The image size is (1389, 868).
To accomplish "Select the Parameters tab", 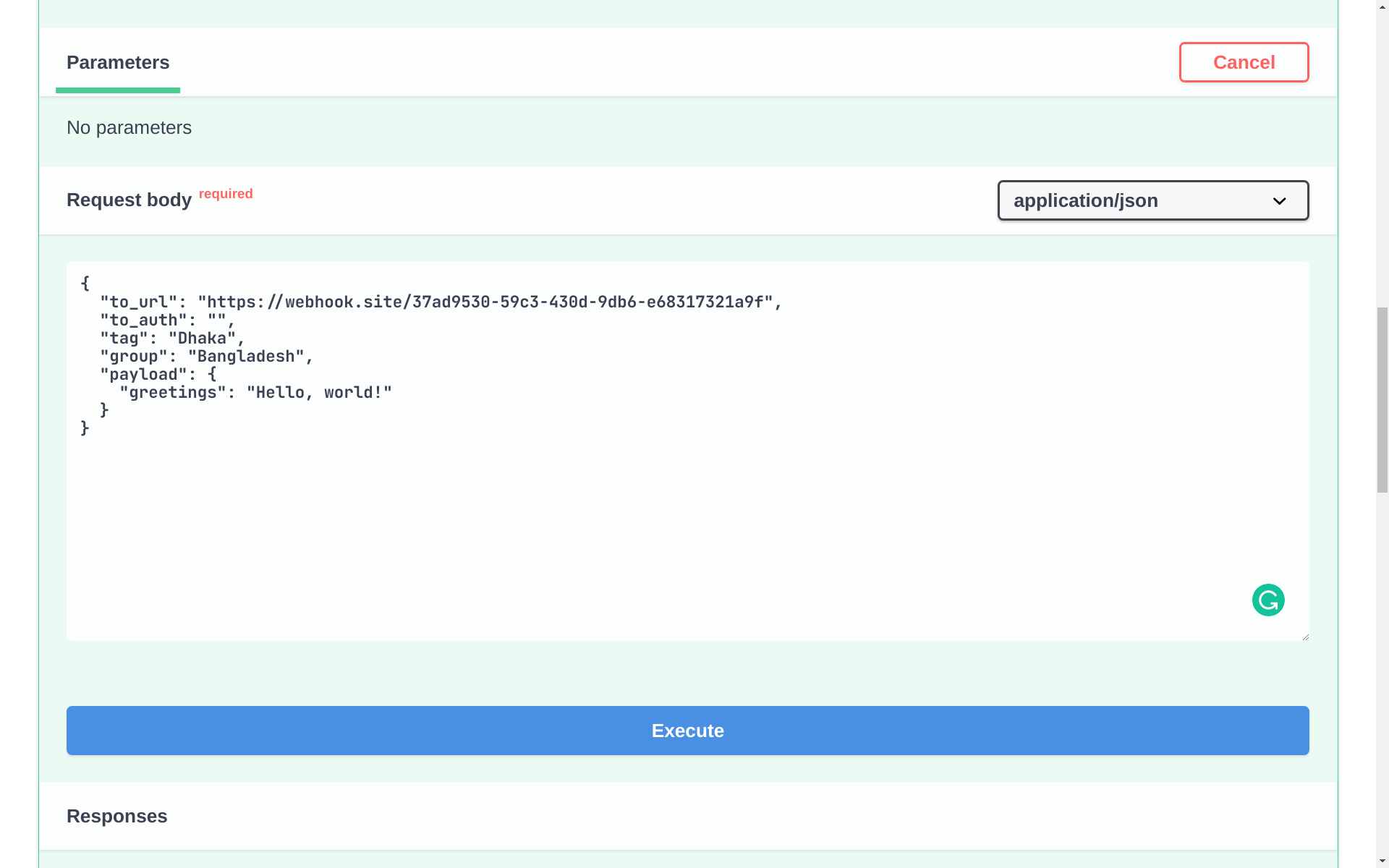I will coord(118,63).
